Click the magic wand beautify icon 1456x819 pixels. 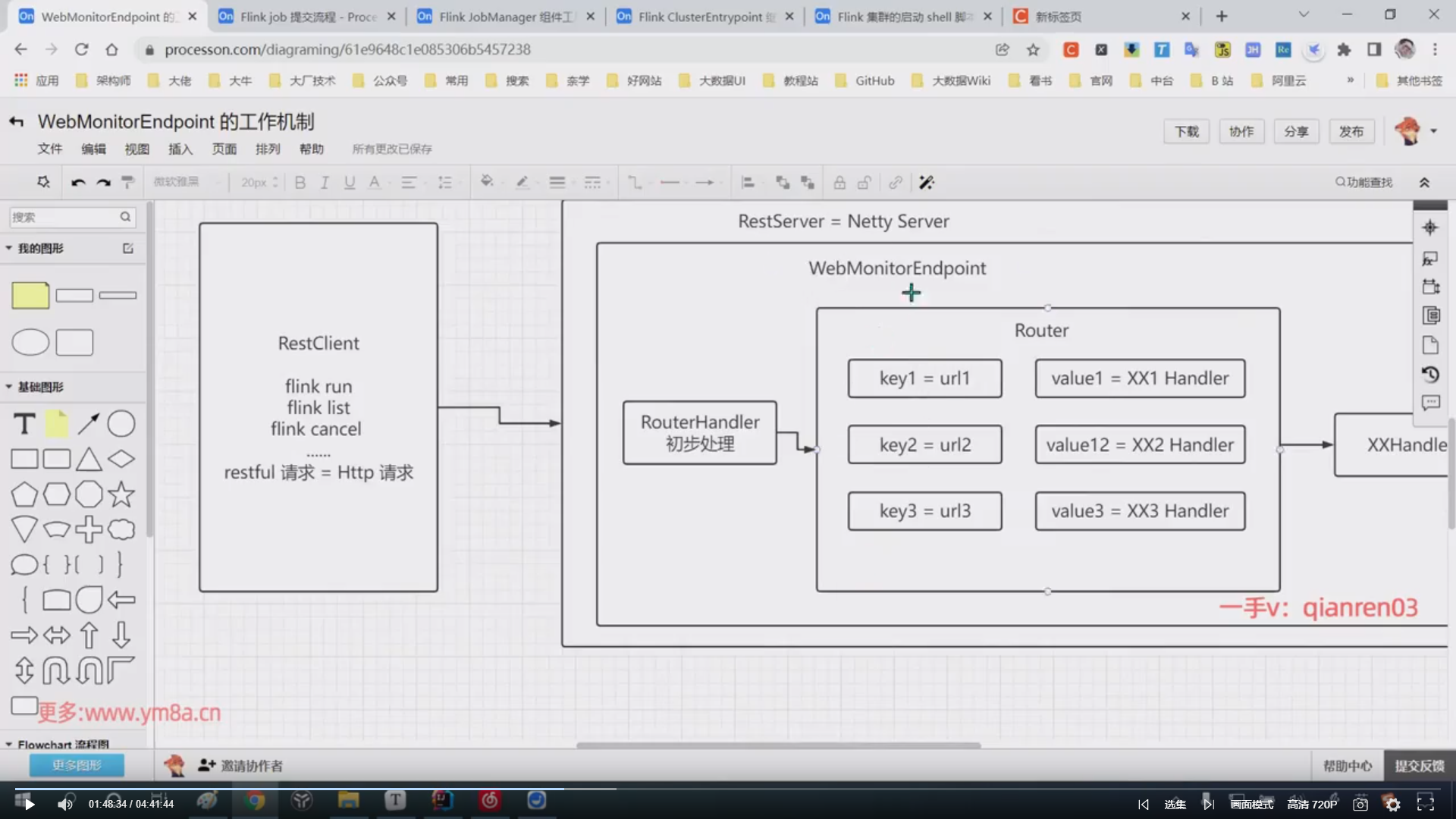[926, 183]
